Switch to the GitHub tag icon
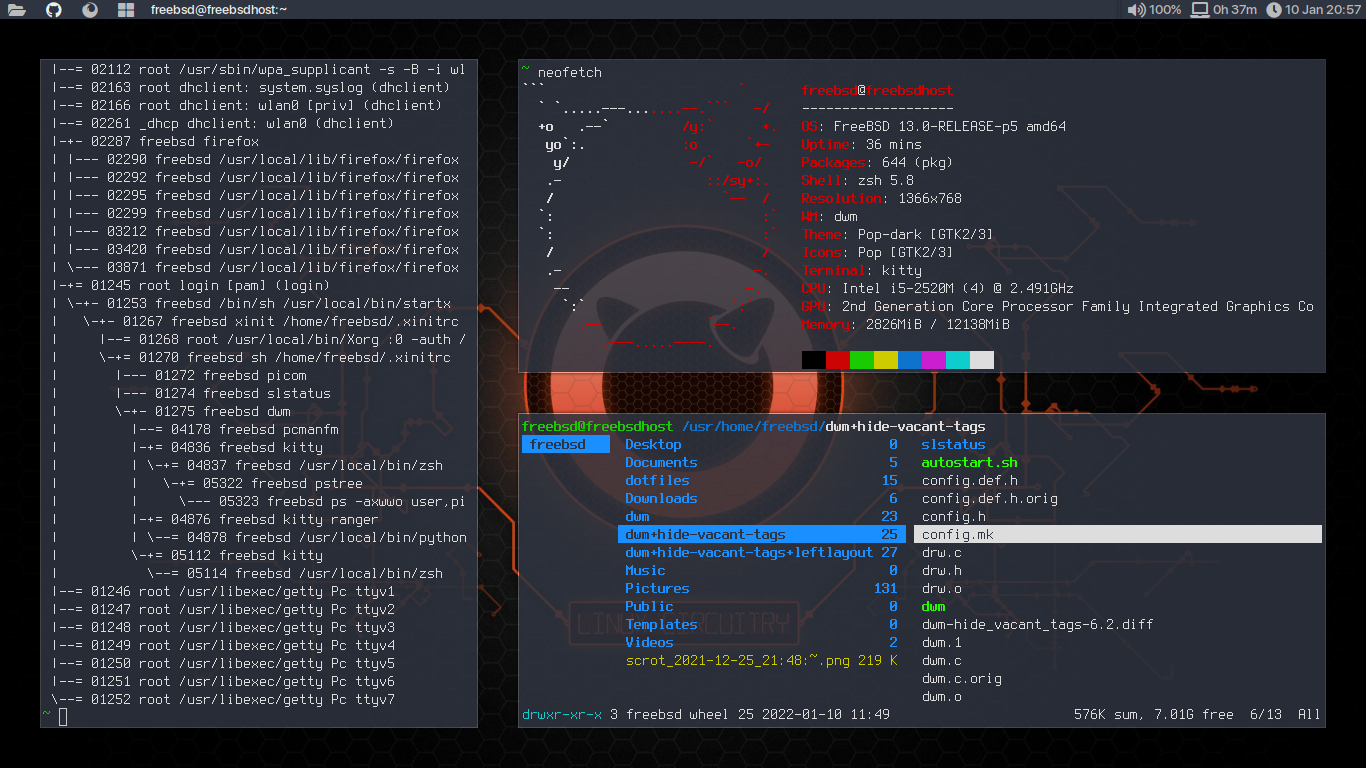Image resolution: width=1366 pixels, height=768 pixels. 53,10
